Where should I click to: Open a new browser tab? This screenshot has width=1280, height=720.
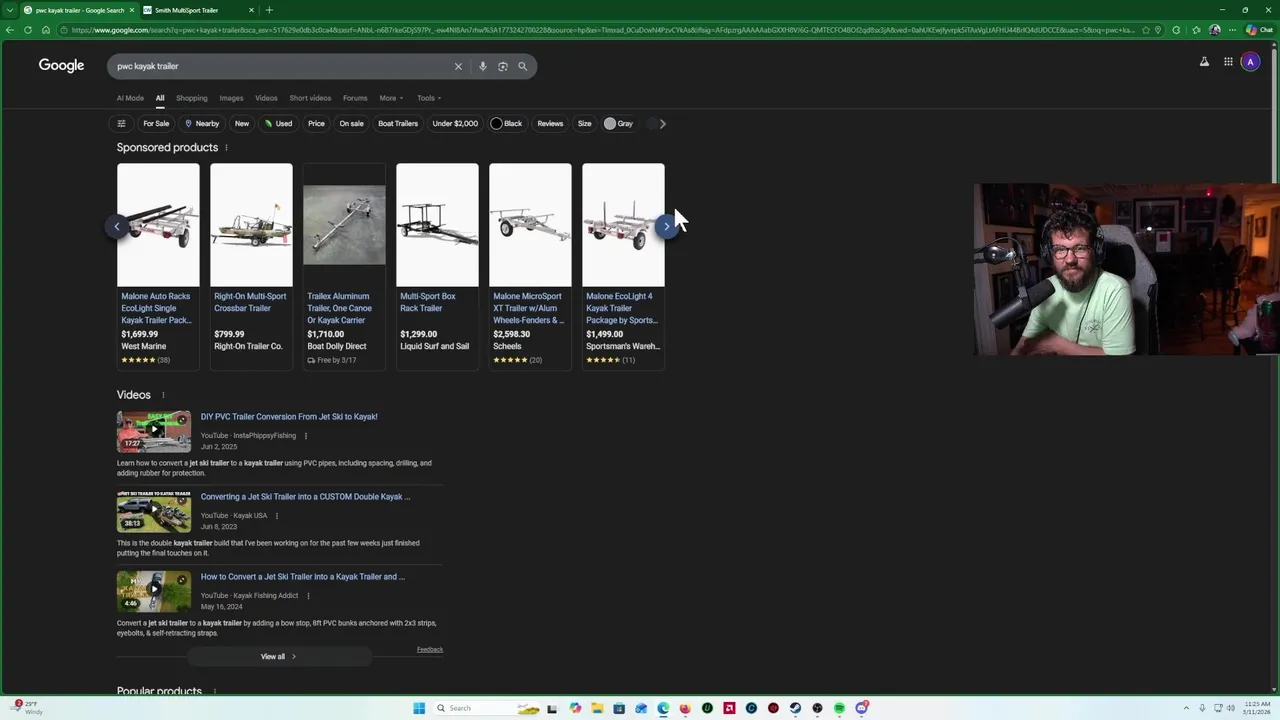click(269, 10)
